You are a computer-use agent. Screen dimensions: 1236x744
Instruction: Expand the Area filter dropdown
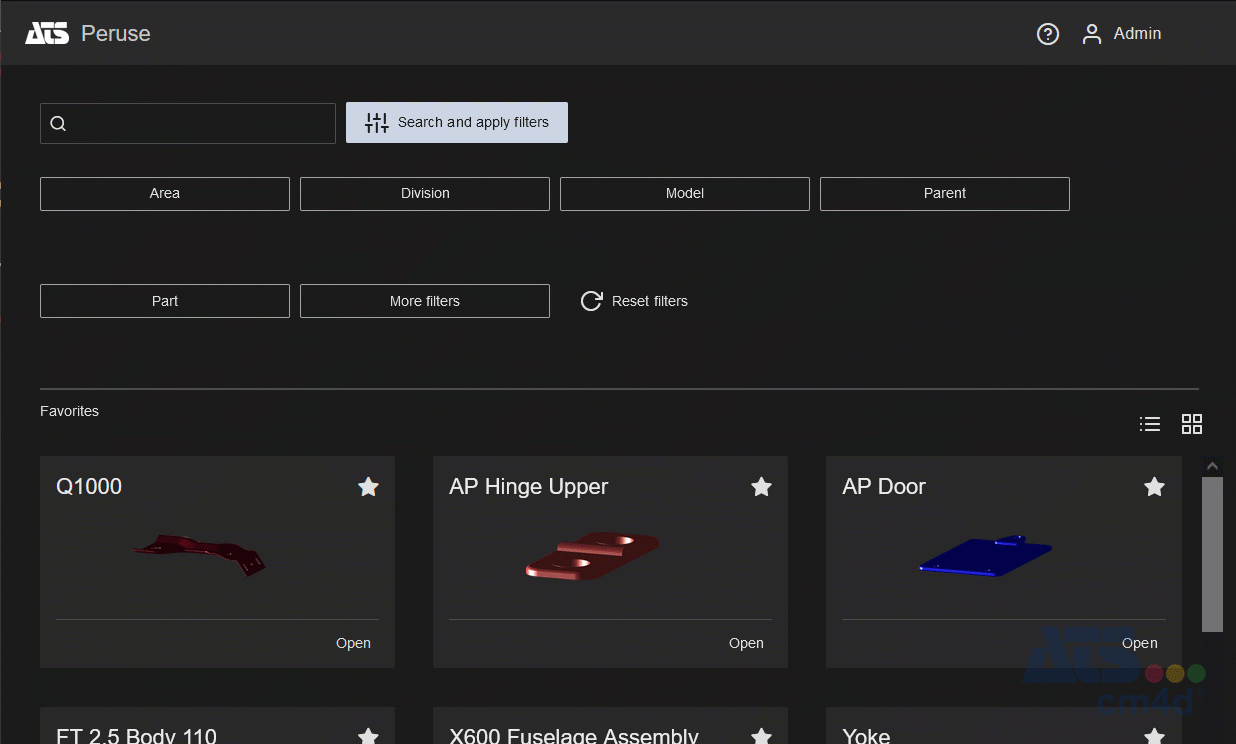tap(165, 194)
